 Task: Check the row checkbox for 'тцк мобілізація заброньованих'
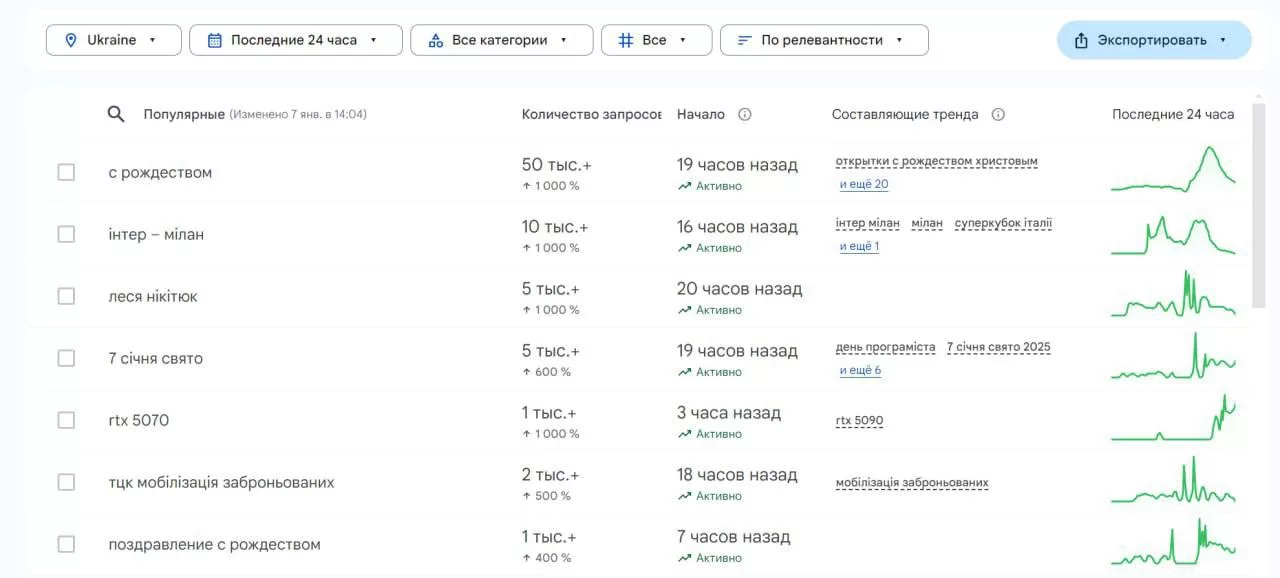pyautogui.click(x=66, y=481)
